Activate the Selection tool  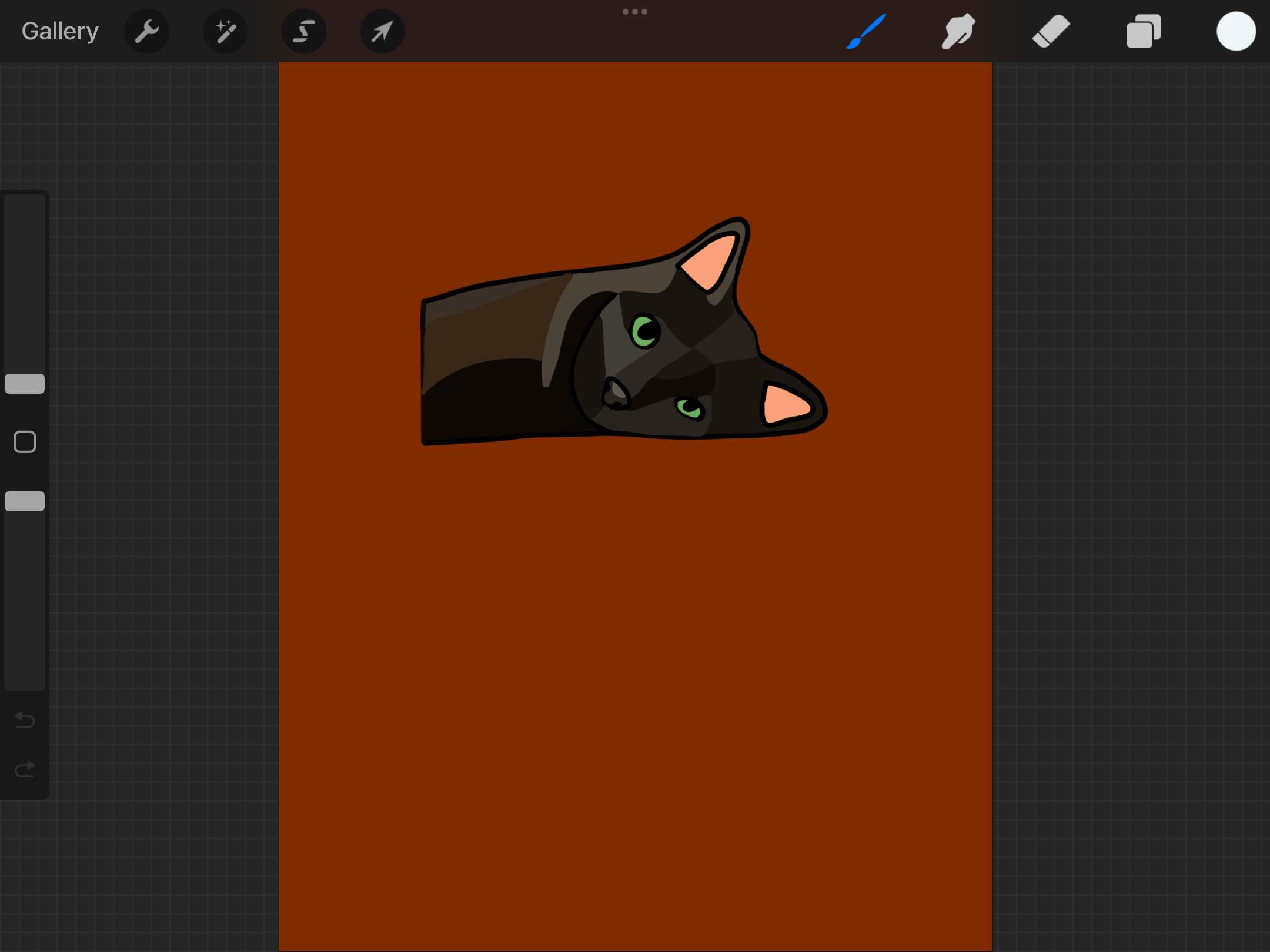[x=303, y=31]
